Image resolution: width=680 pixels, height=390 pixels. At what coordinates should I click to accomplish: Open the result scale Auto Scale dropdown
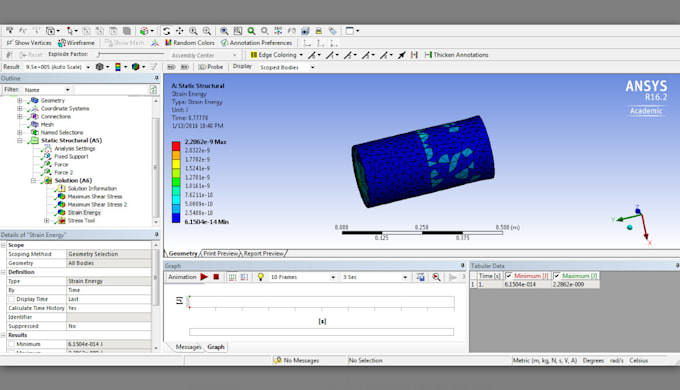tap(88, 67)
